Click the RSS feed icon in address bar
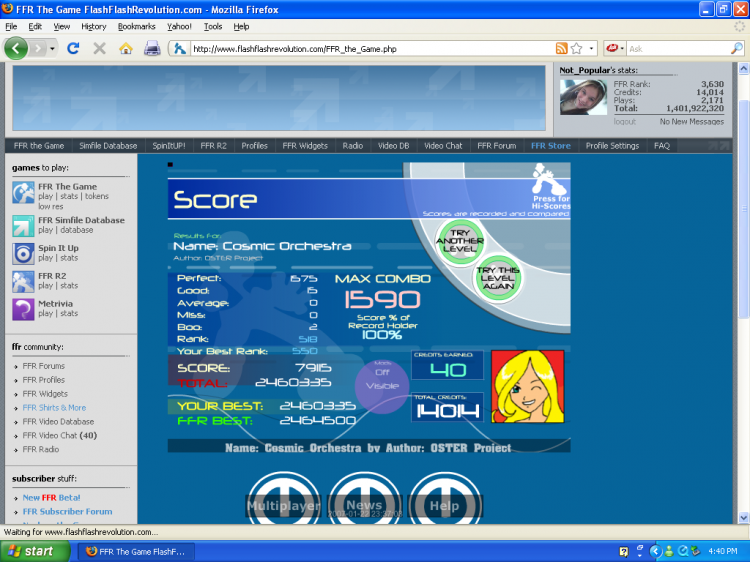 point(561,48)
